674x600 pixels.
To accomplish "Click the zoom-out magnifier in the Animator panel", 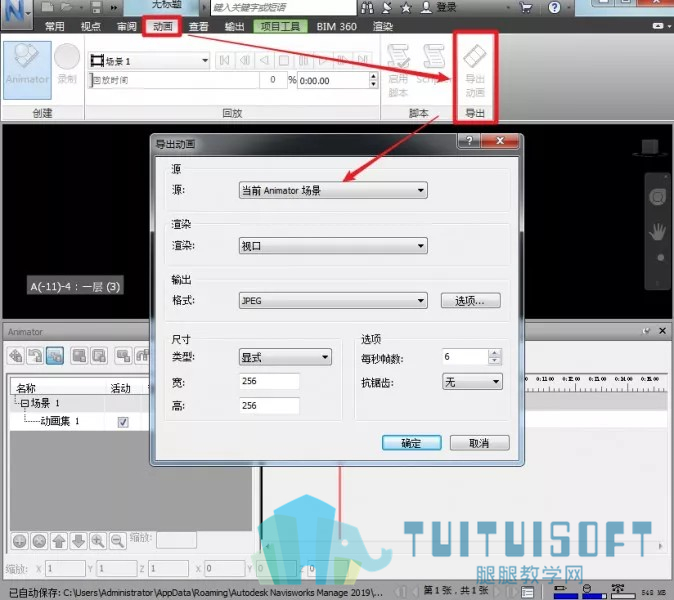I will (117, 541).
